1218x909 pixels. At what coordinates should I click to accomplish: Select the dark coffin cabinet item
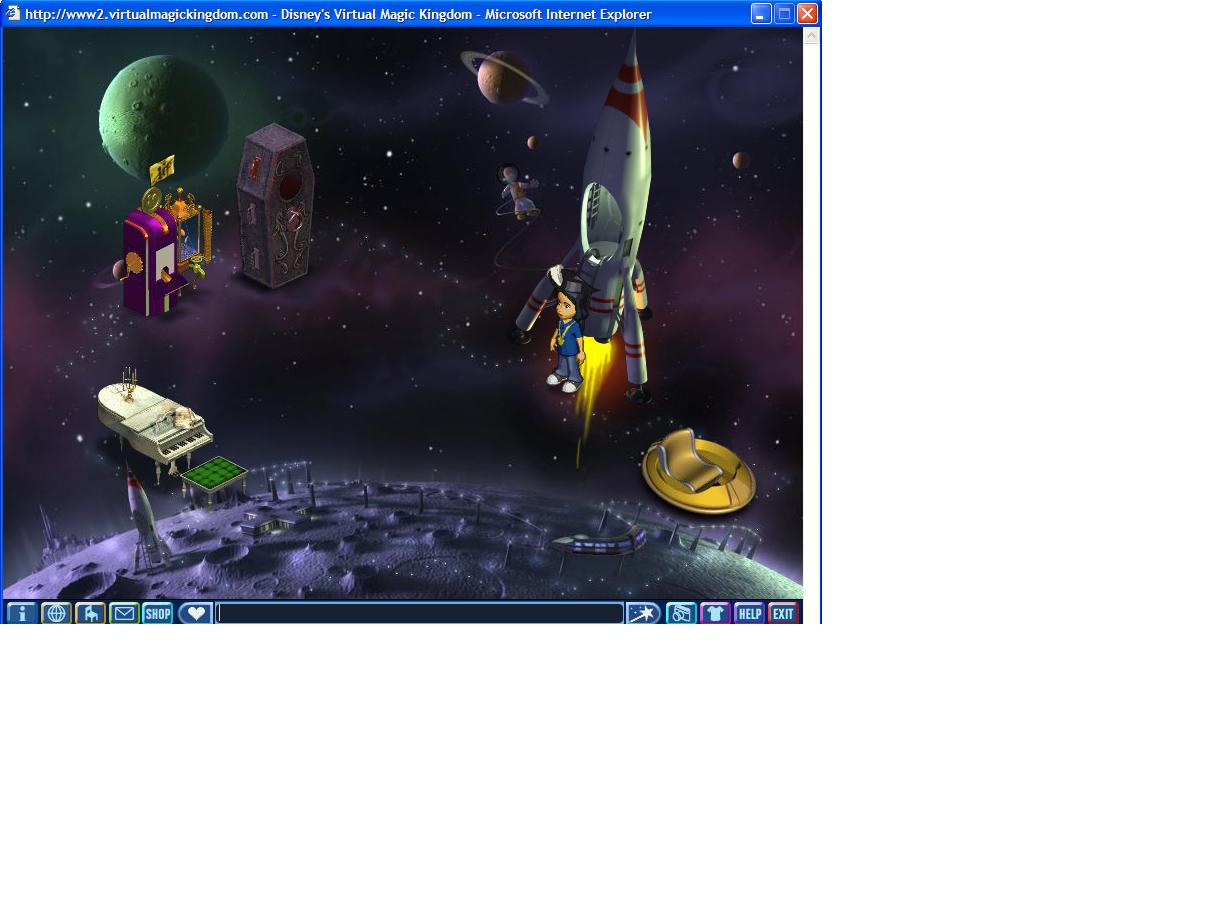pos(274,206)
